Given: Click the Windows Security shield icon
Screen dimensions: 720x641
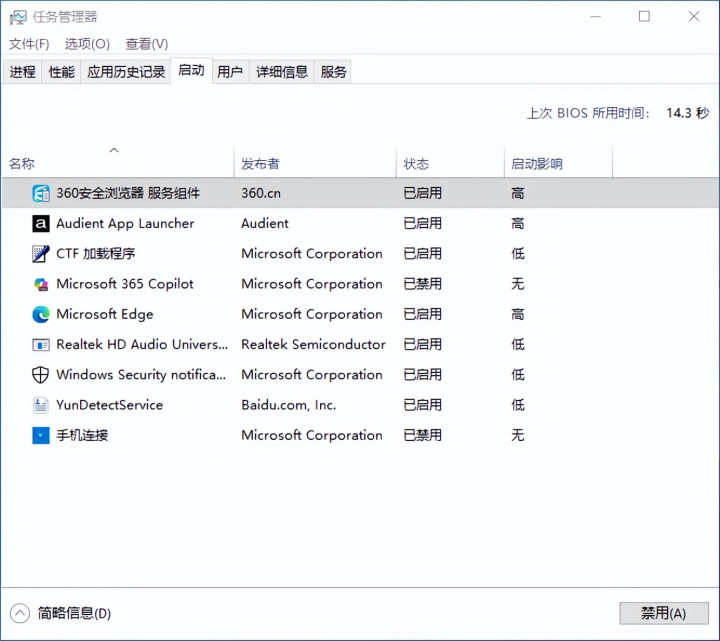Looking at the screenshot, I should tap(41, 375).
